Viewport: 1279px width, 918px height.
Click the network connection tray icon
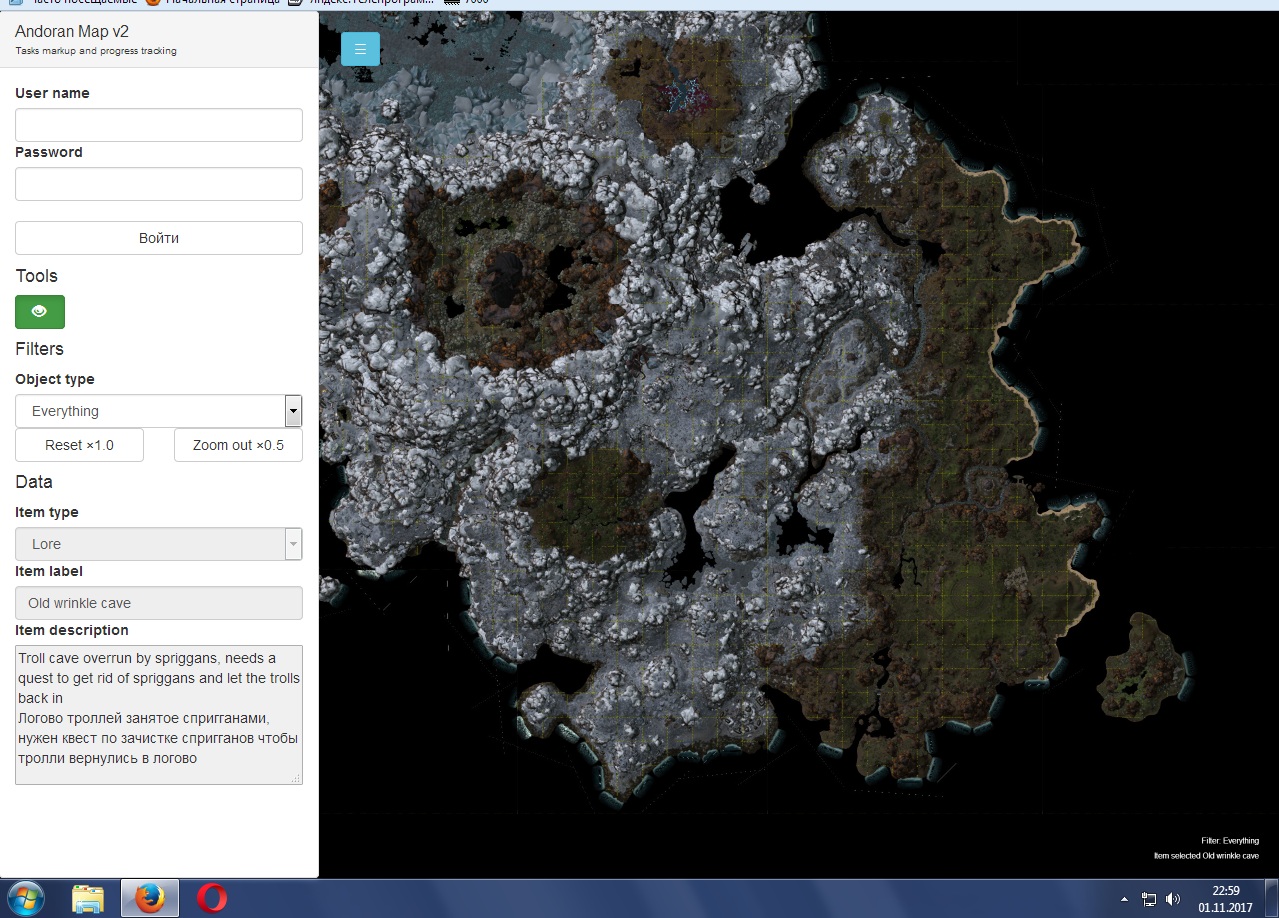click(1149, 899)
